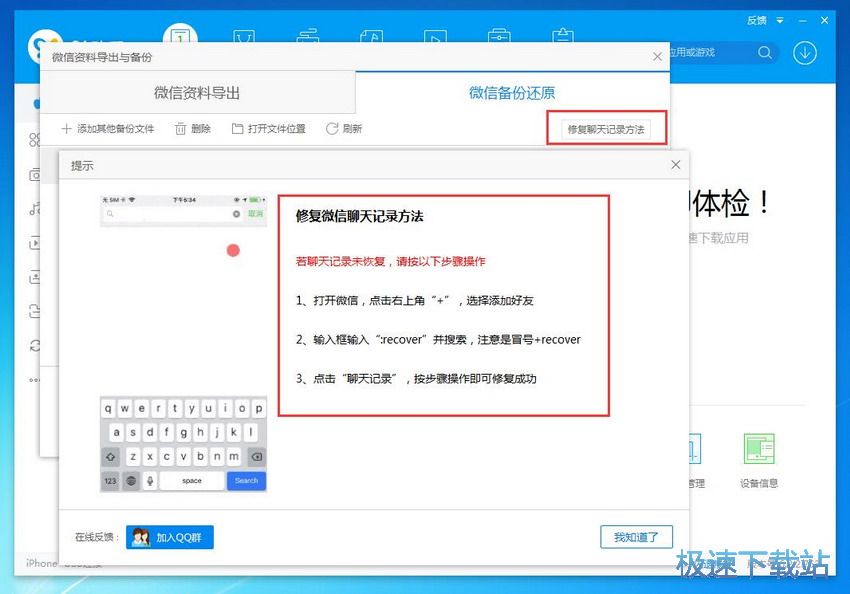
Task: Tap the backspace key on phone keyboard
Action: click(x=257, y=457)
